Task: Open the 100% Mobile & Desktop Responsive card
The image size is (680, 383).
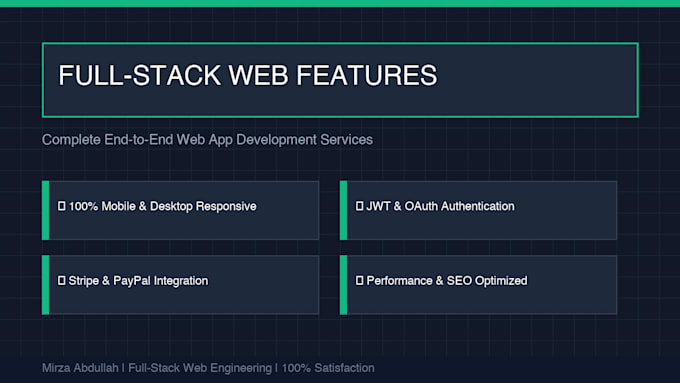Action: 180,210
